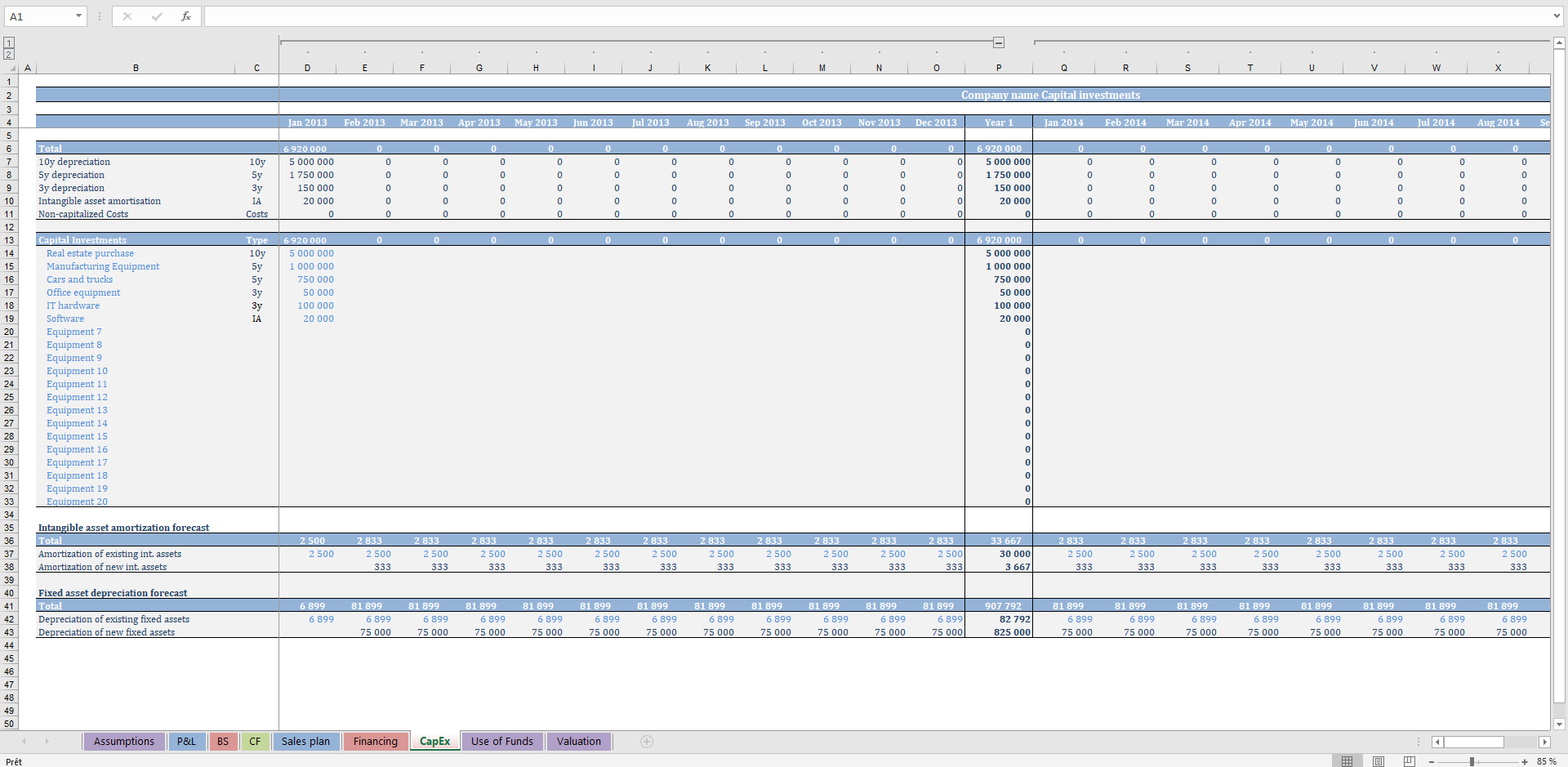
Task: Click the next sheet navigation arrow
Action: pos(47,742)
